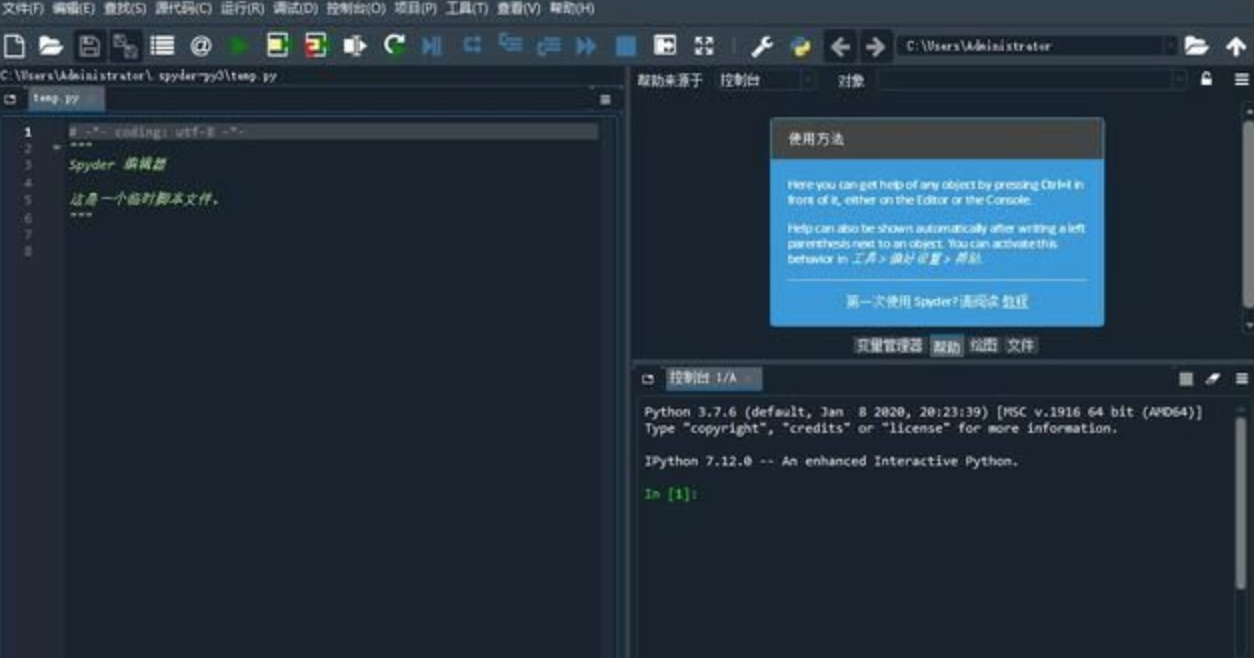The image size is (1254, 658).
Task: Close the temp.py editor tab
Action: click(x=90, y=99)
